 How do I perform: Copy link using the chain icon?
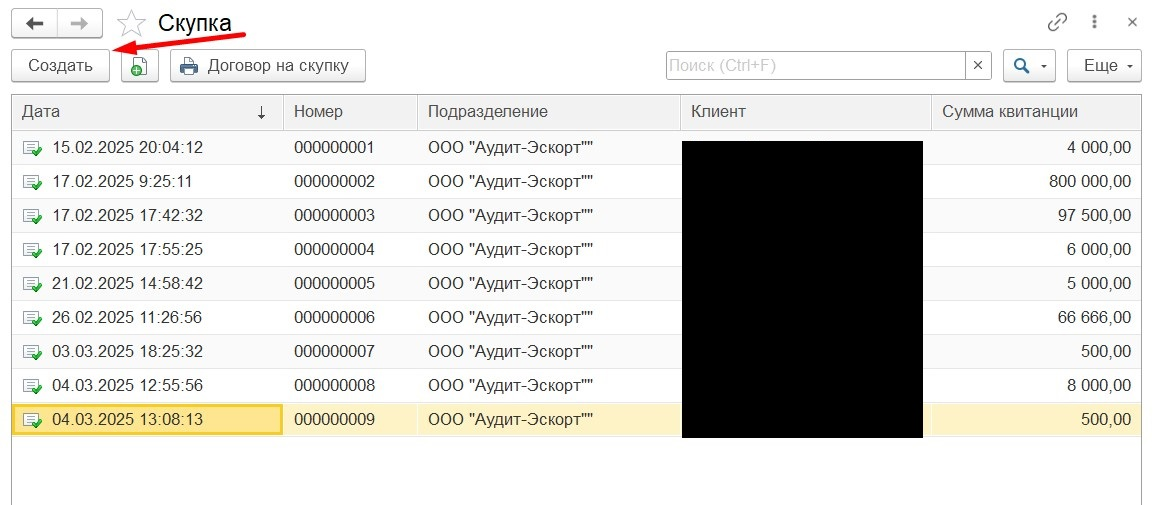point(1057,23)
